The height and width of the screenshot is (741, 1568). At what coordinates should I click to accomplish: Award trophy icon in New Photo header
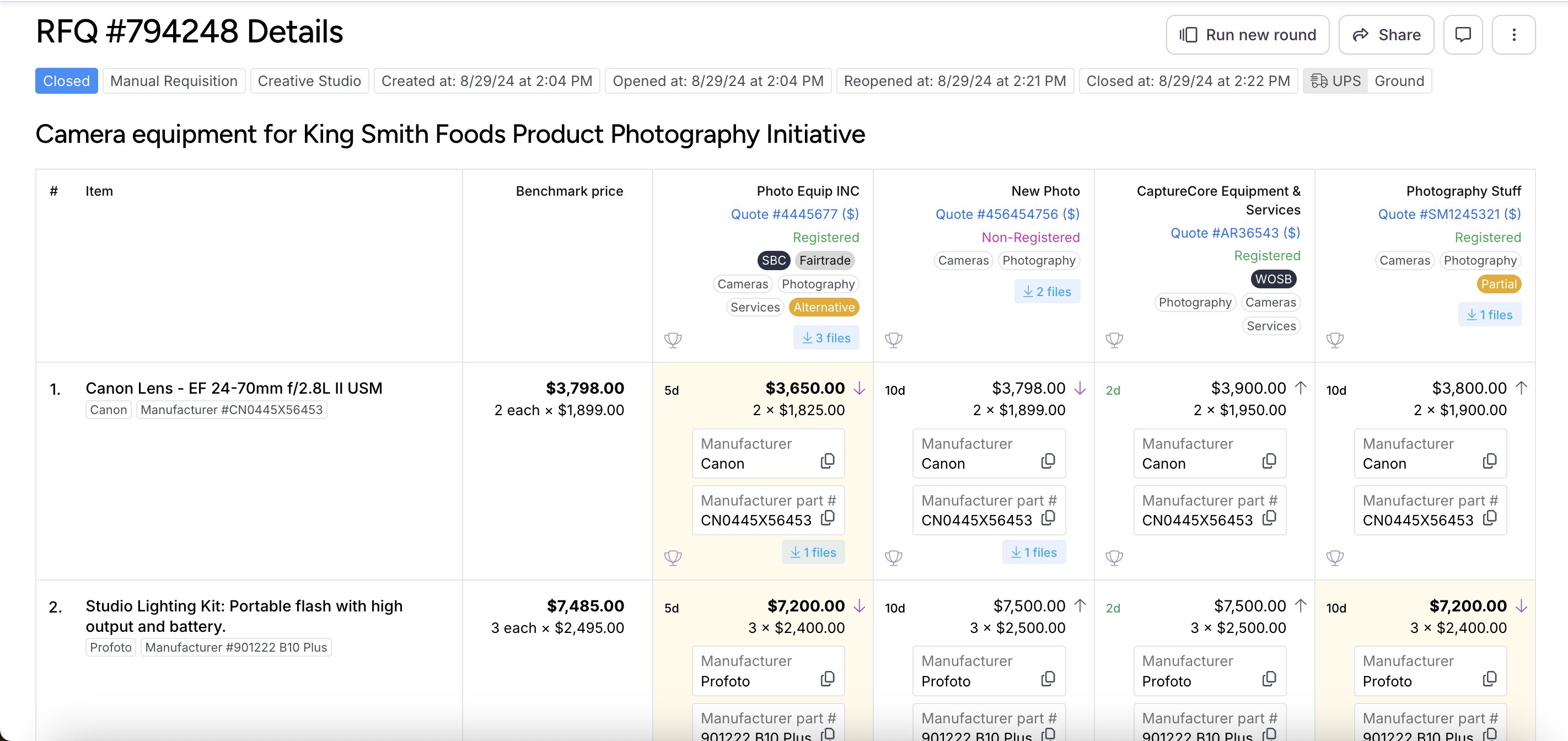tap(894, 339)
